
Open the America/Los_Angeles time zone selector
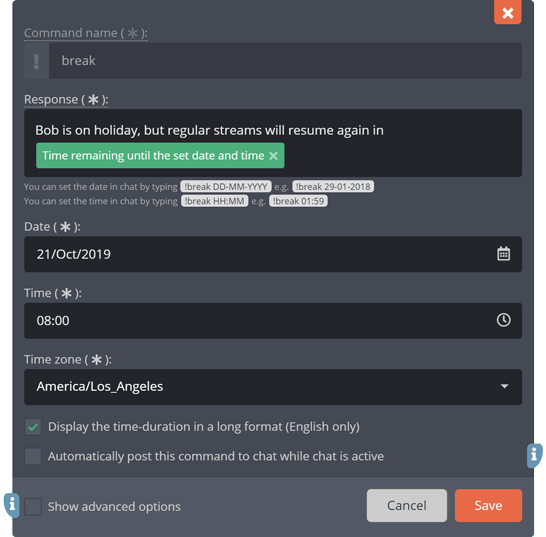(x=273, y=387)
